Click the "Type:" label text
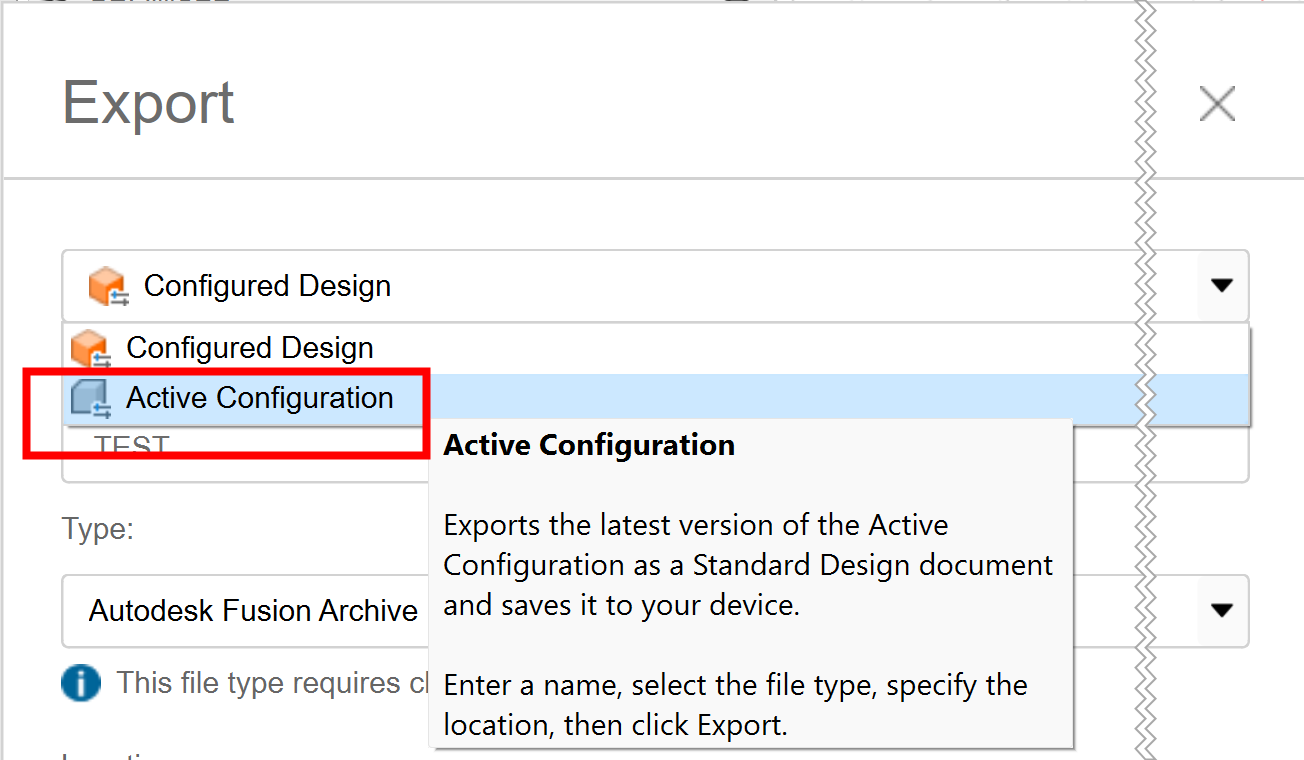This screenshot has height=760, width=1304. coord(98,528)
